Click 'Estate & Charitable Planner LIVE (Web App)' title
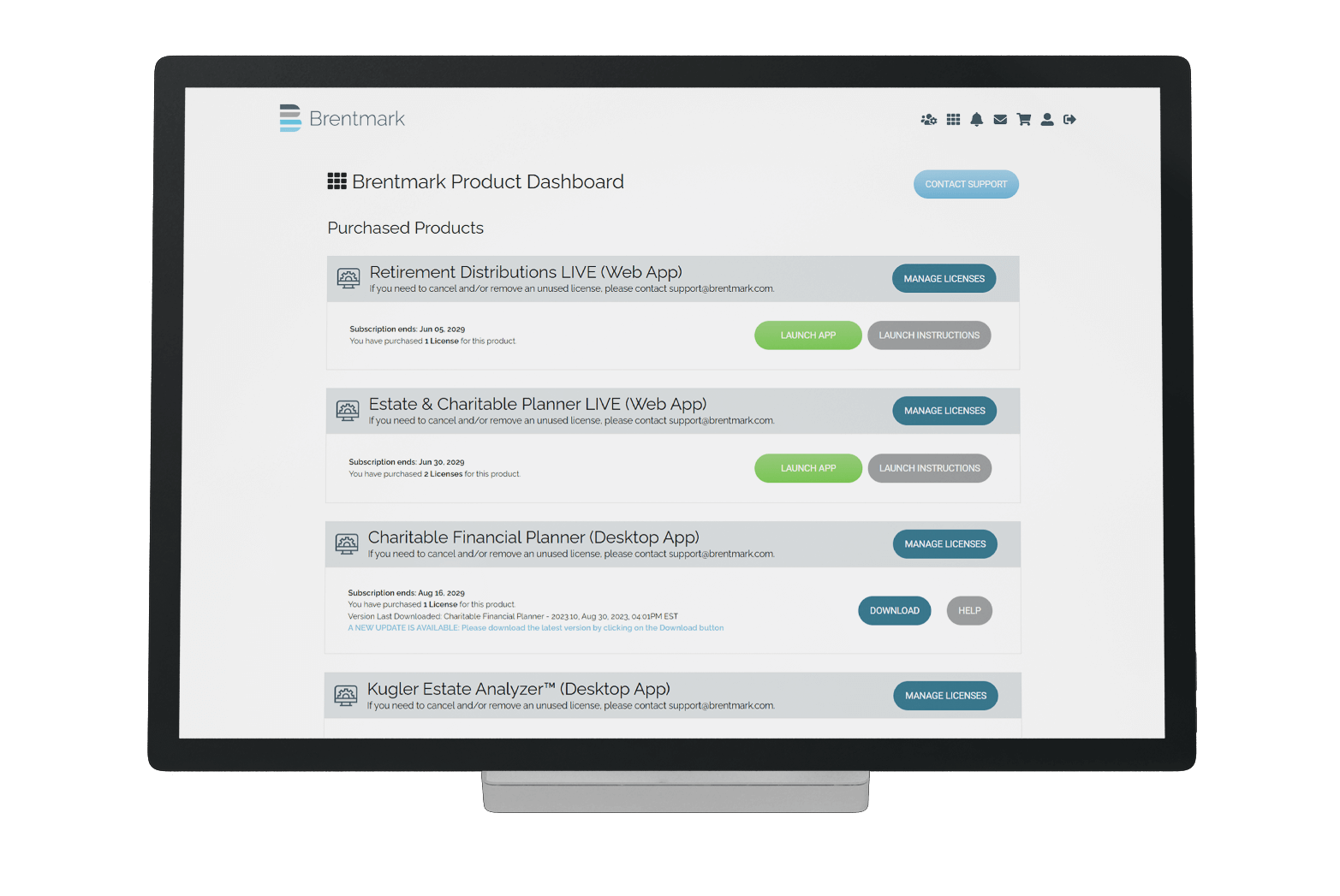 pyautogui.click(x=538, y=404)
